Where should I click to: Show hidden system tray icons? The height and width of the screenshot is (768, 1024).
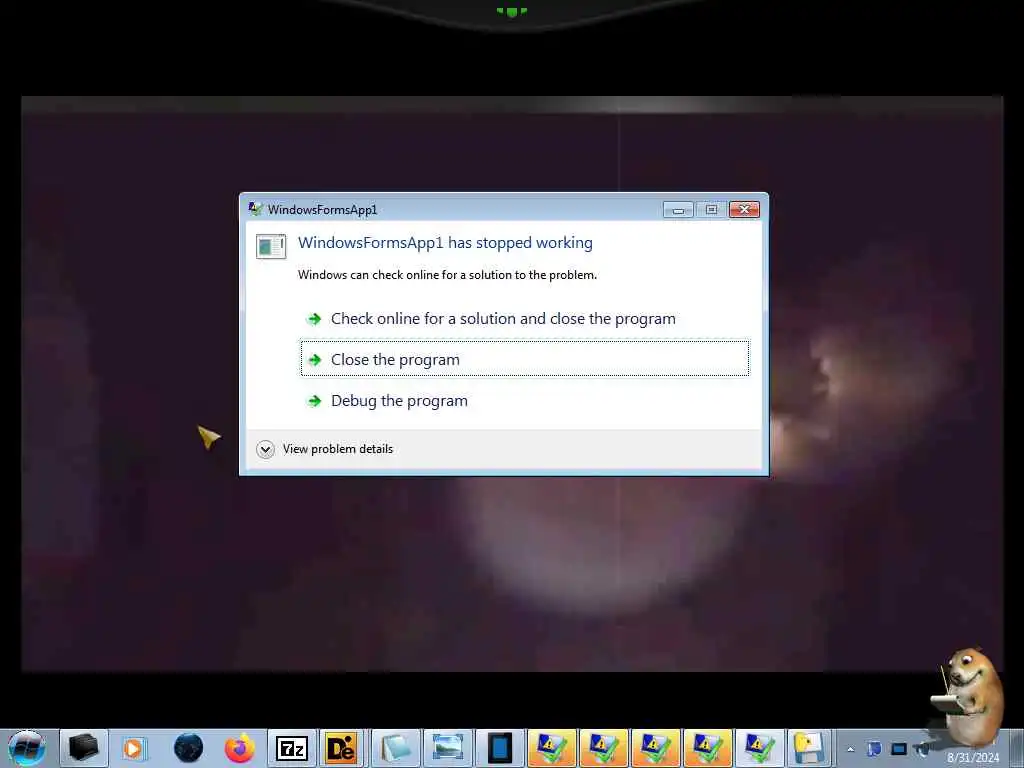[850, 749]
